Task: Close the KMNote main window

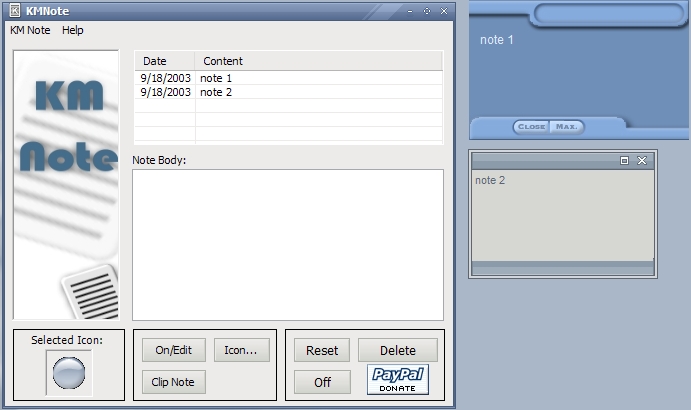Action: point(444,11)
